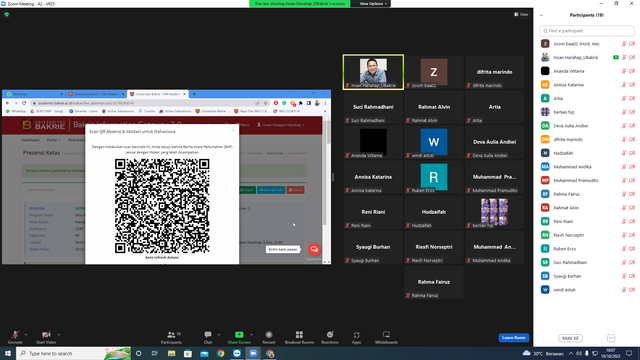
Task: Click the red chat bubble in shared browser
Action: point(314,249)
